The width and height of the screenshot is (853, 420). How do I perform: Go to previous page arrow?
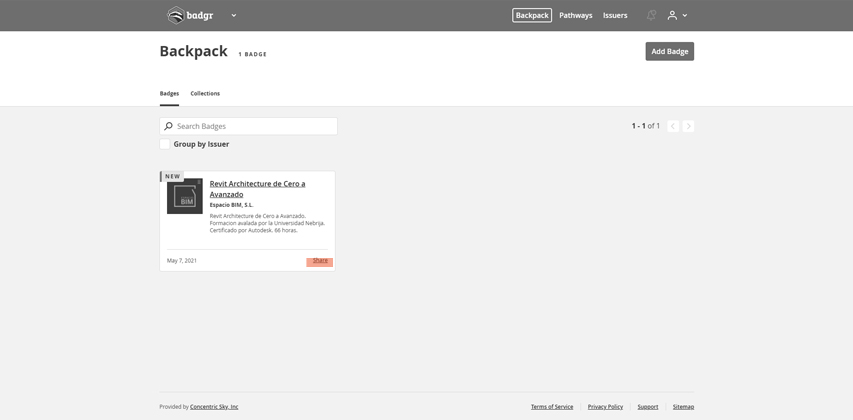[x=673, y=126]
